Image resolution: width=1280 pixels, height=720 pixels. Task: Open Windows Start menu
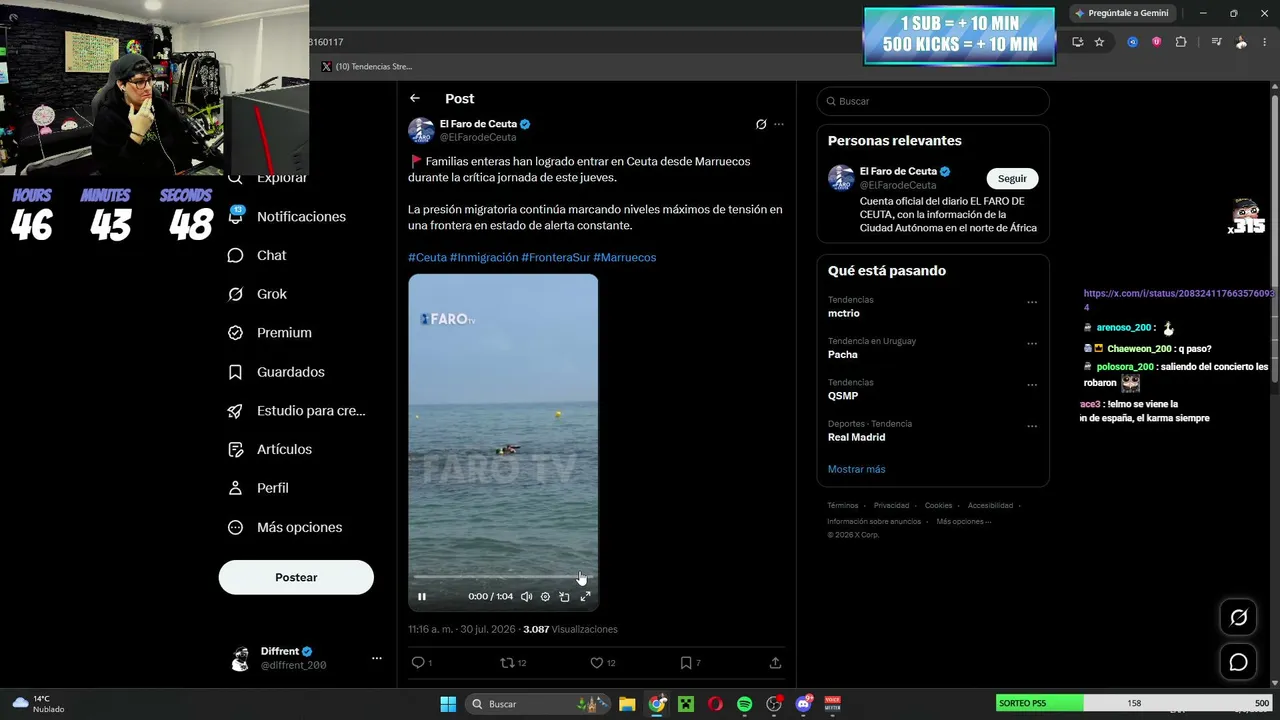tap(448, 704)
